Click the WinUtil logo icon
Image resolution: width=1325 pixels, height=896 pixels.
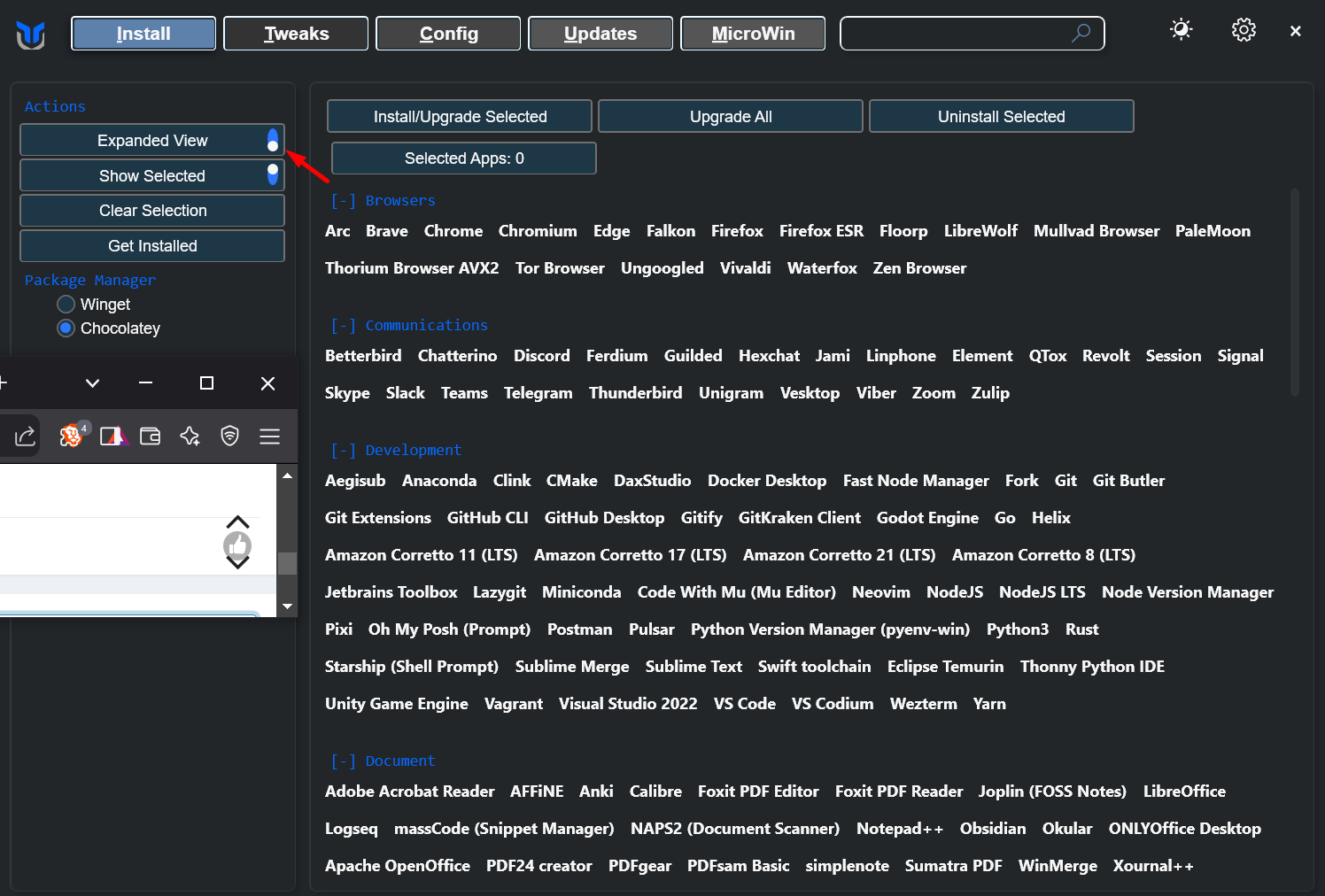[x=30, y=35]
